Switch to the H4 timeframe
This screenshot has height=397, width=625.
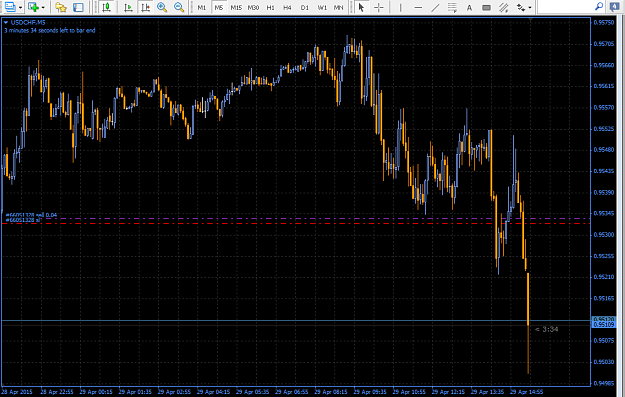click(x=287, y=7)
